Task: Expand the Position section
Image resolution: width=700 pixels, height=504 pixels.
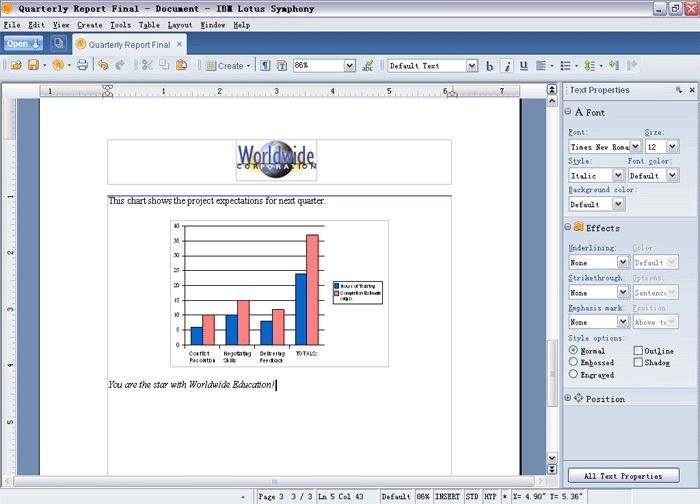Action: pyautogui.click(x=568, y=398)
